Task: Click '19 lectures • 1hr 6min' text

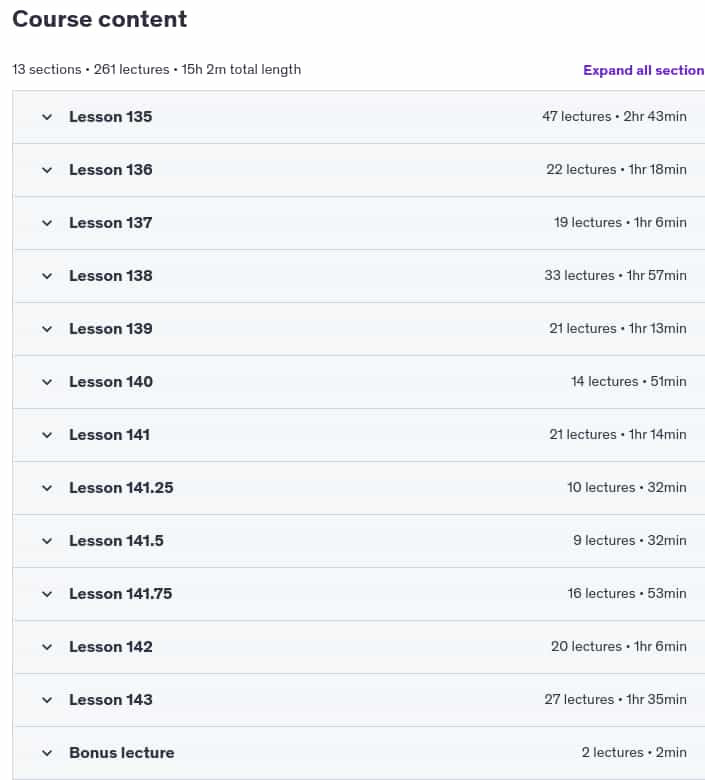Action: pos(620,222)
